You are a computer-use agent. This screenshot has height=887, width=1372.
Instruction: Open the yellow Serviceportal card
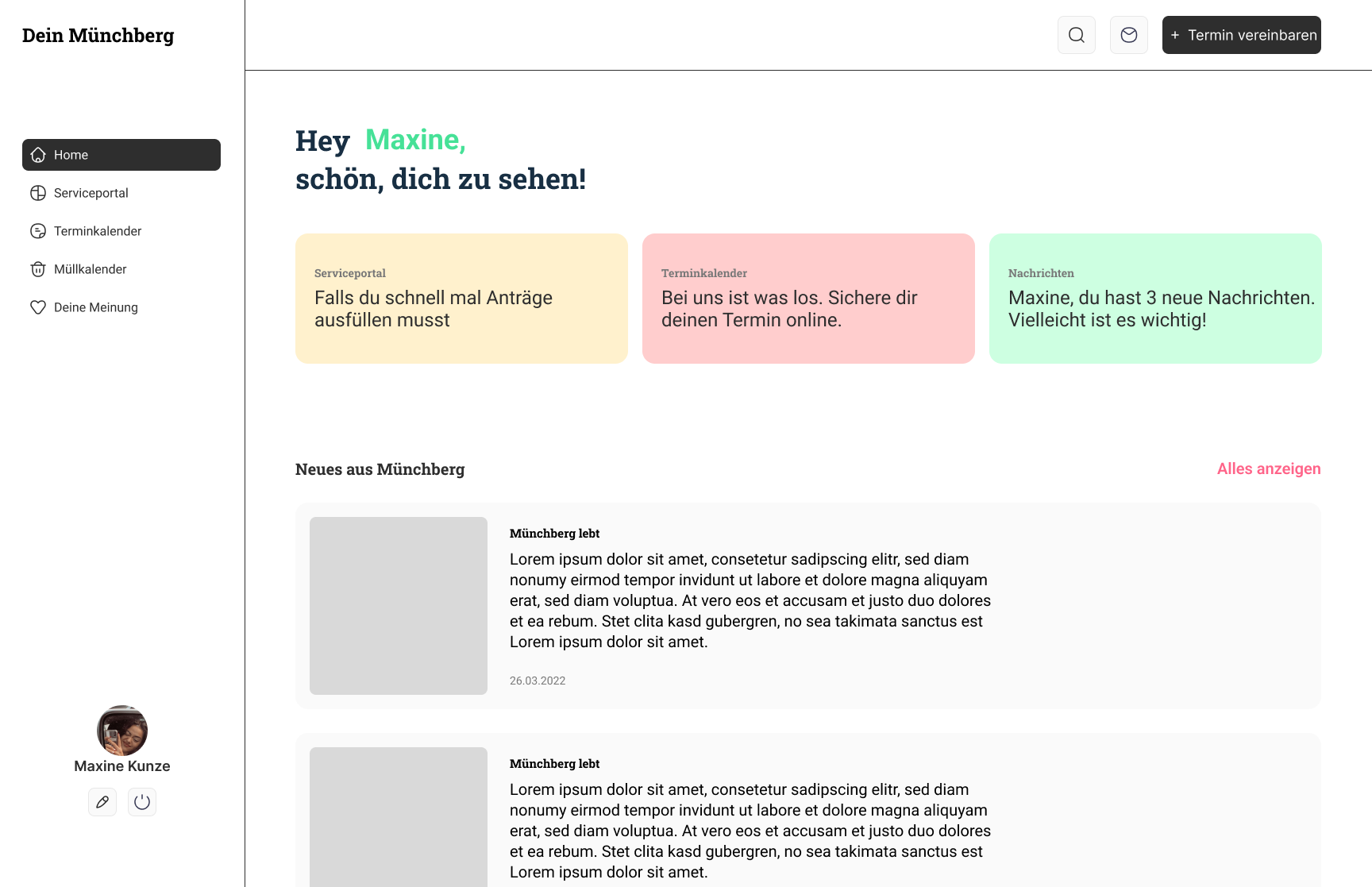pyautogui.click(x=461, y=299)
